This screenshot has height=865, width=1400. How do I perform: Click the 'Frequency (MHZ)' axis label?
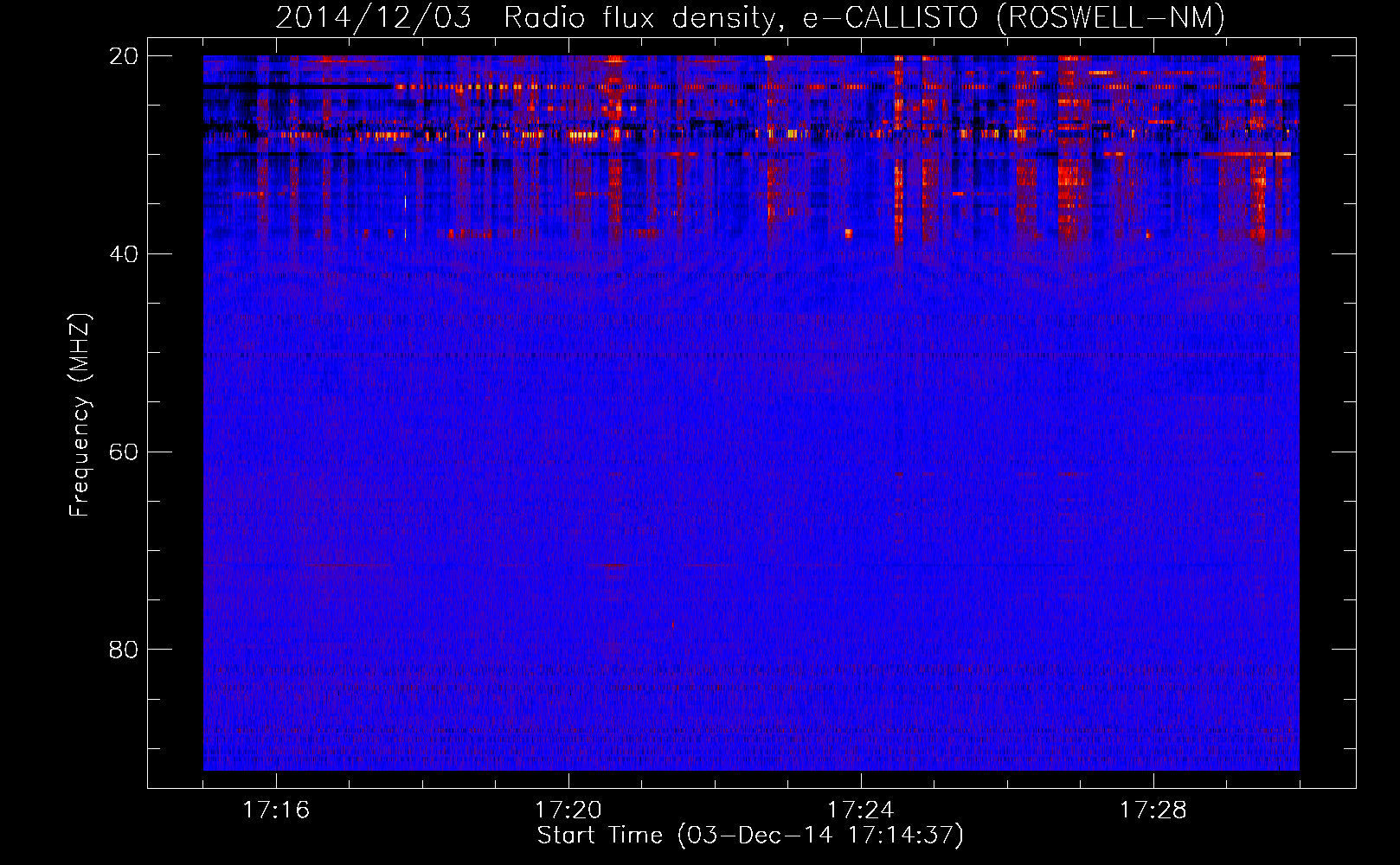(x=79, y=415)
